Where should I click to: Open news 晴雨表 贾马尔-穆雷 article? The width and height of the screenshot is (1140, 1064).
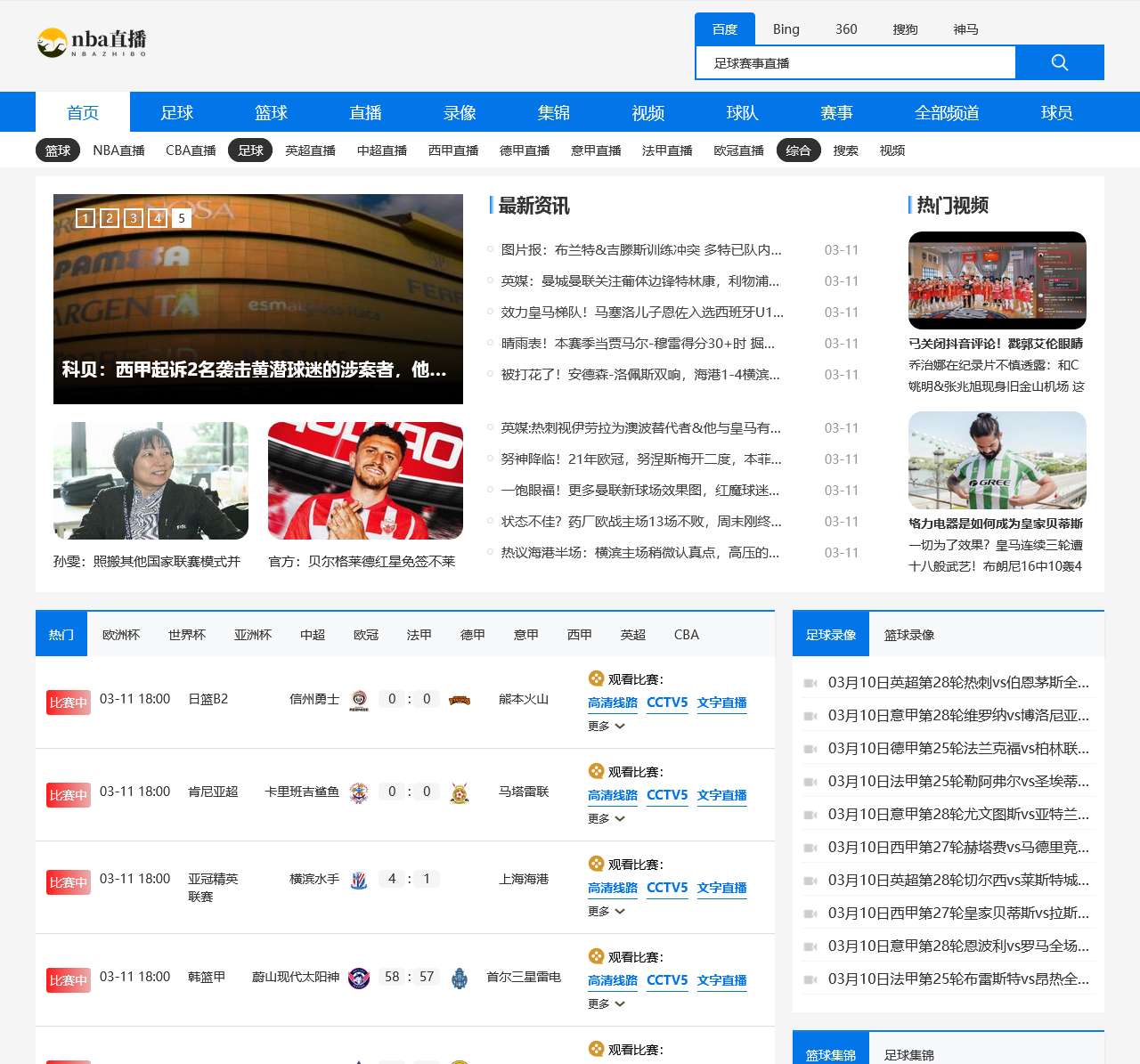(638, 344)
